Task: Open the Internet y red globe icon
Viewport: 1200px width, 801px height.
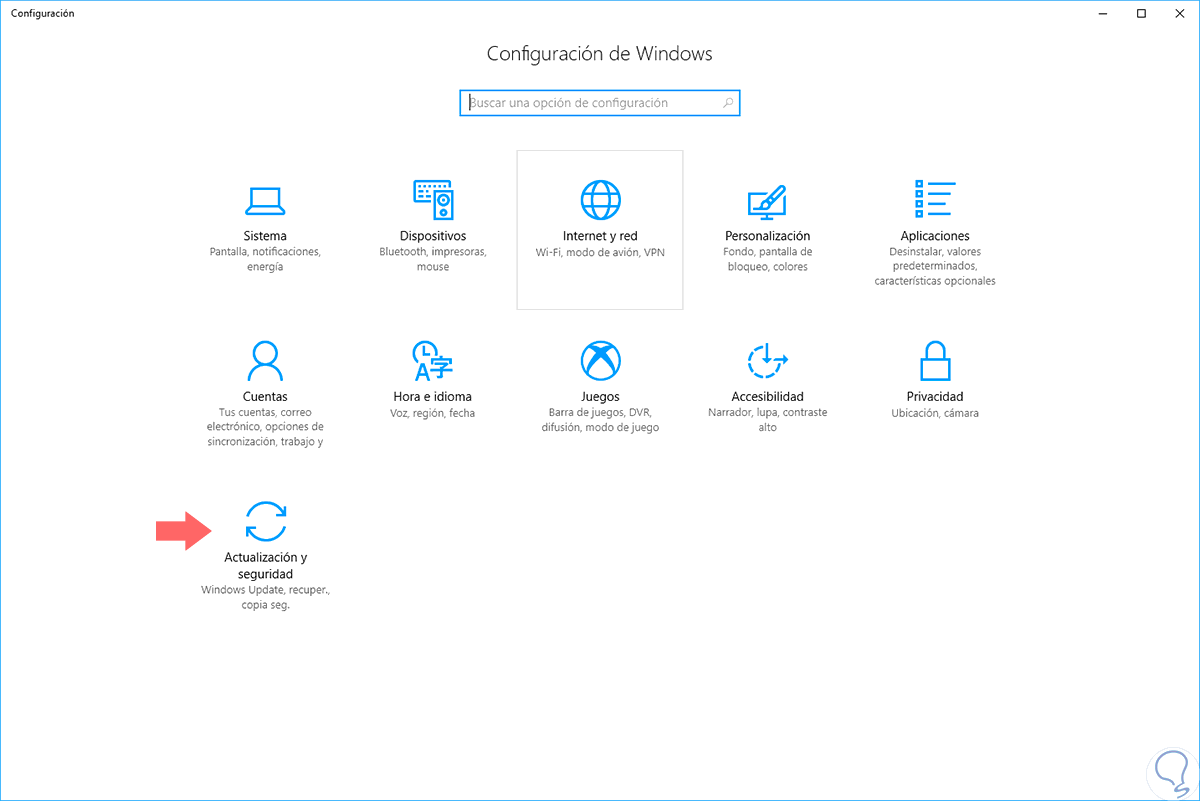Action: (x=600, y=200)
